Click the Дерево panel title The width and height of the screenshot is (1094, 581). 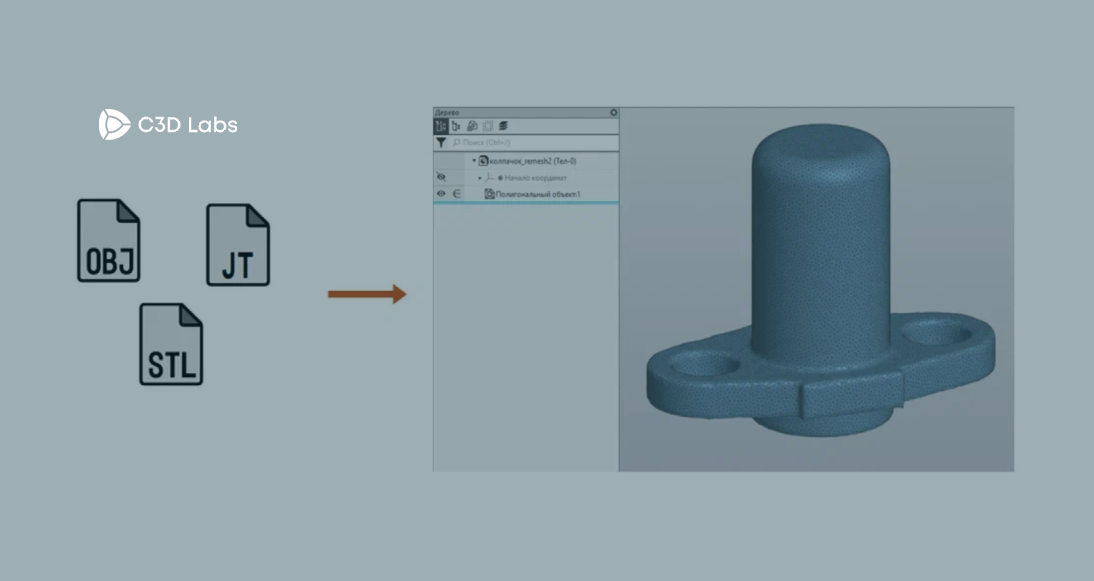tap(447, 112)
